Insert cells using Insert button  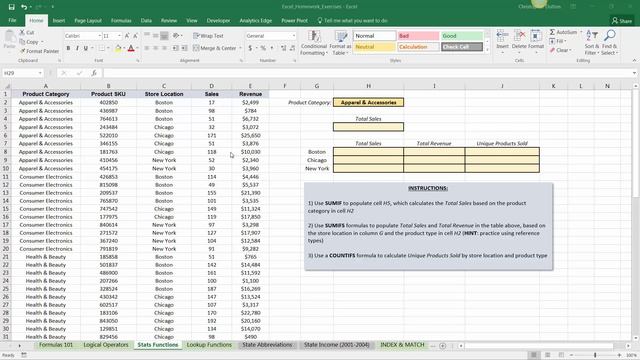pos(502,41)
